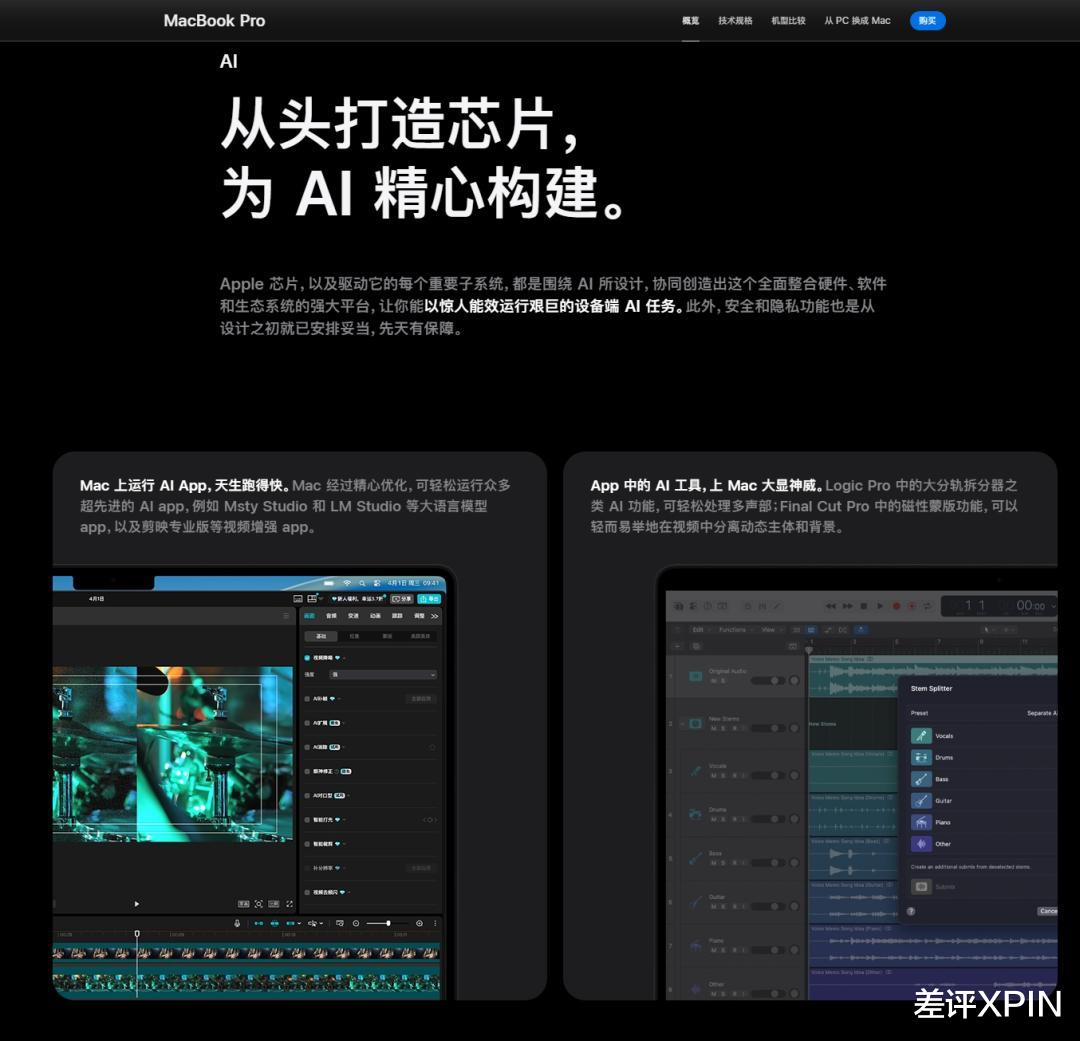Screen dimensions: 1080x1041
Task: Enable the 智能裁剪 checkbox
Action: 307,844
